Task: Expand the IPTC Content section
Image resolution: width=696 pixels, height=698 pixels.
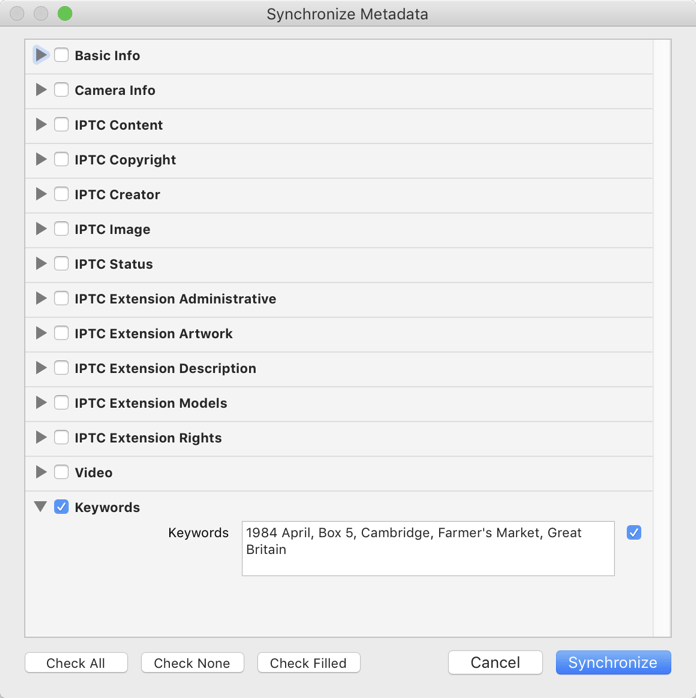Action: (41, 125)
